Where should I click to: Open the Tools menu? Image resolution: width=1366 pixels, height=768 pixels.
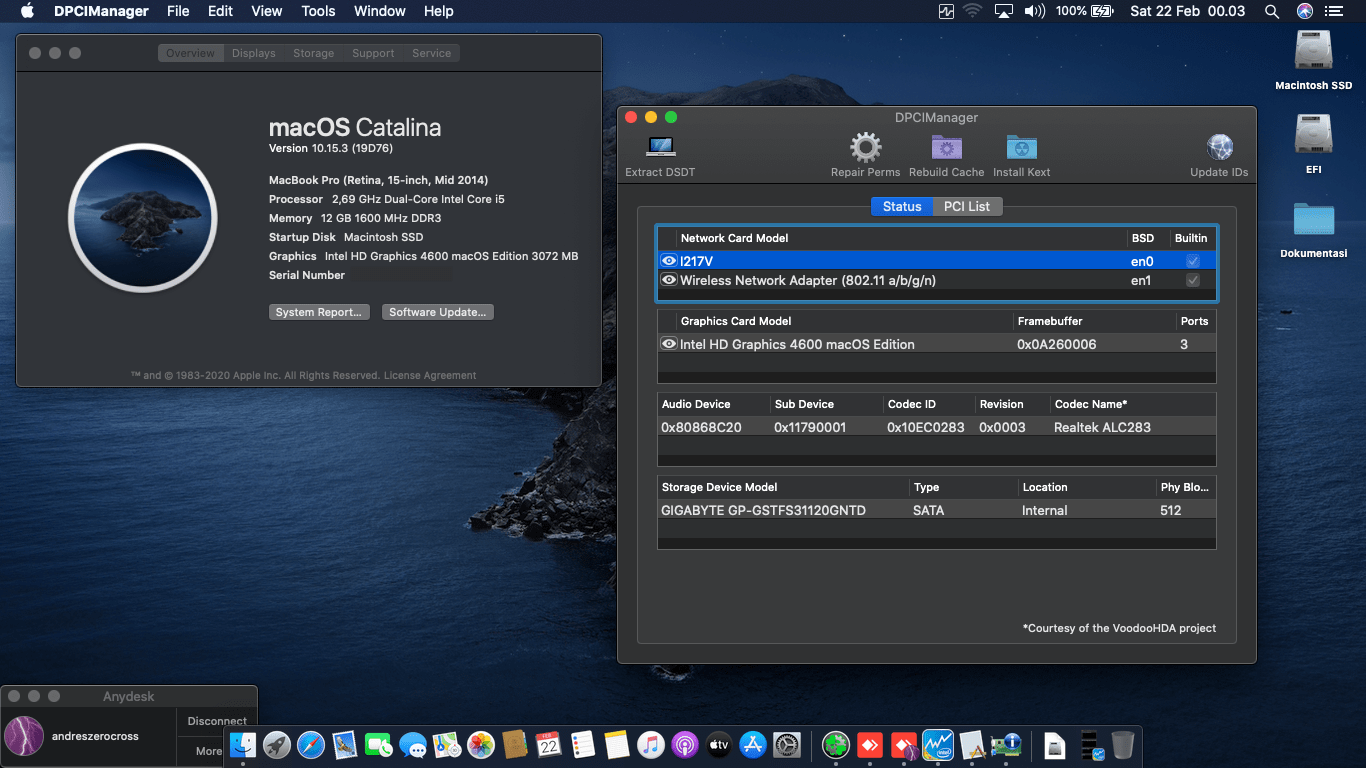[x=318, y=11]
